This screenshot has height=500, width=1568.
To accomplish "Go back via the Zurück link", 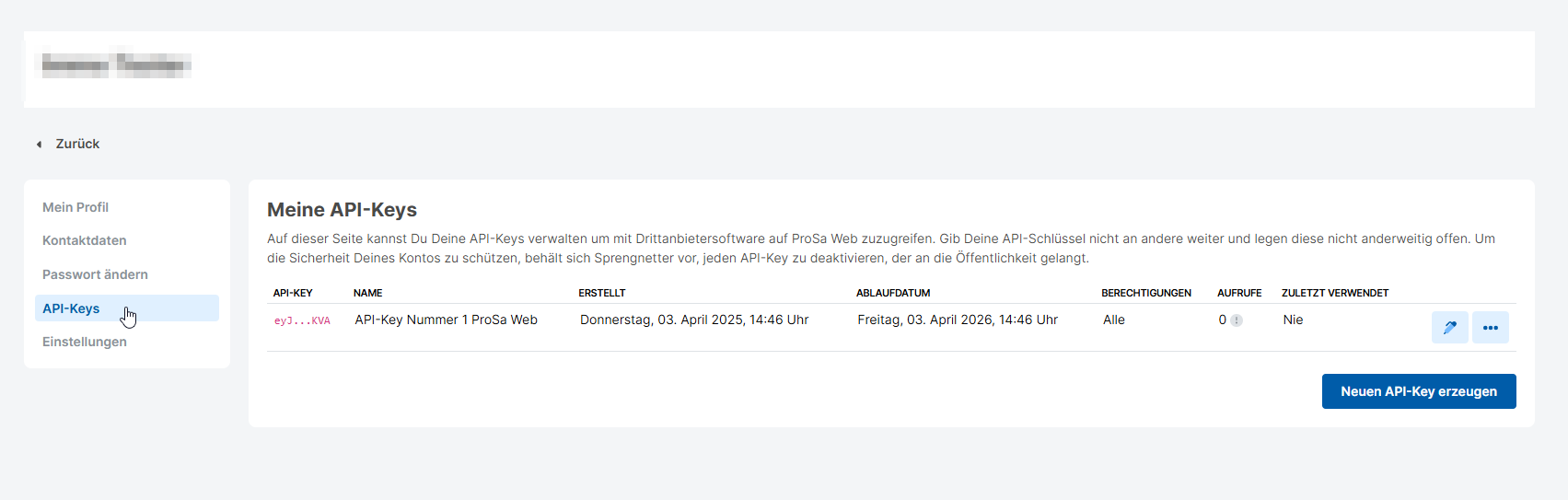I will click(77, 145).
